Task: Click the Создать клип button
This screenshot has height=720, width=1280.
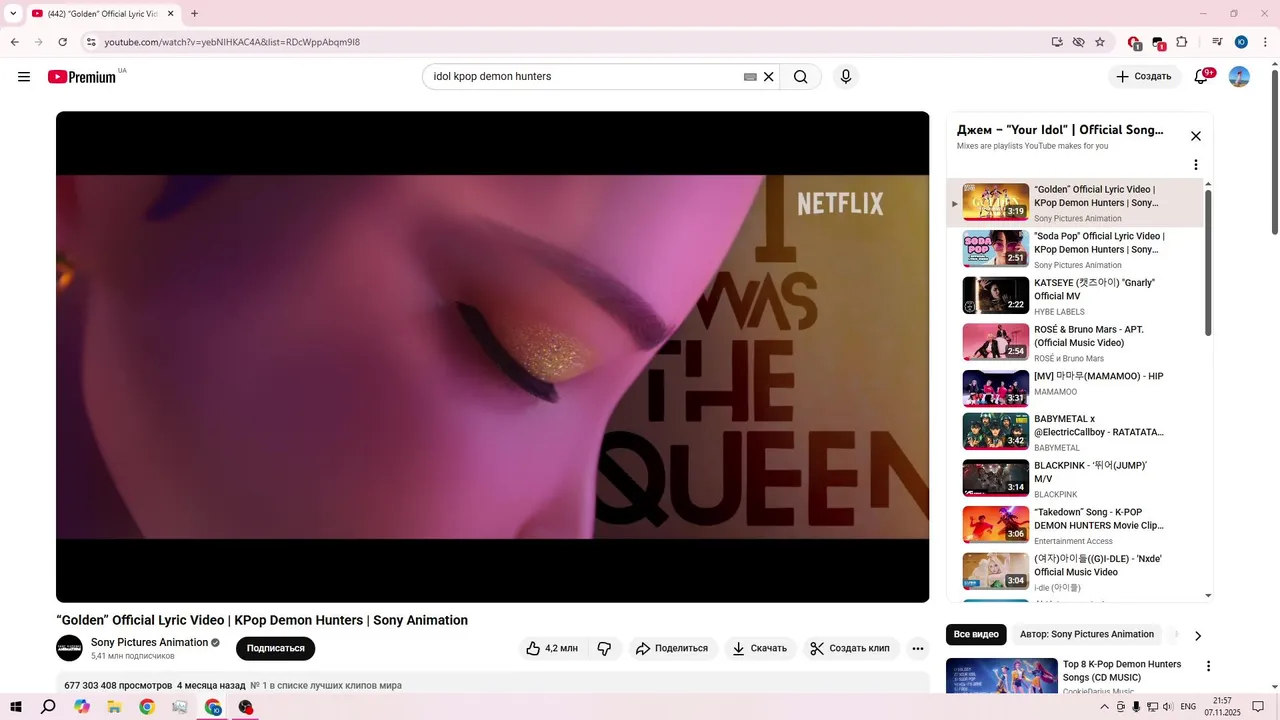Action: (x=850, y=648)
